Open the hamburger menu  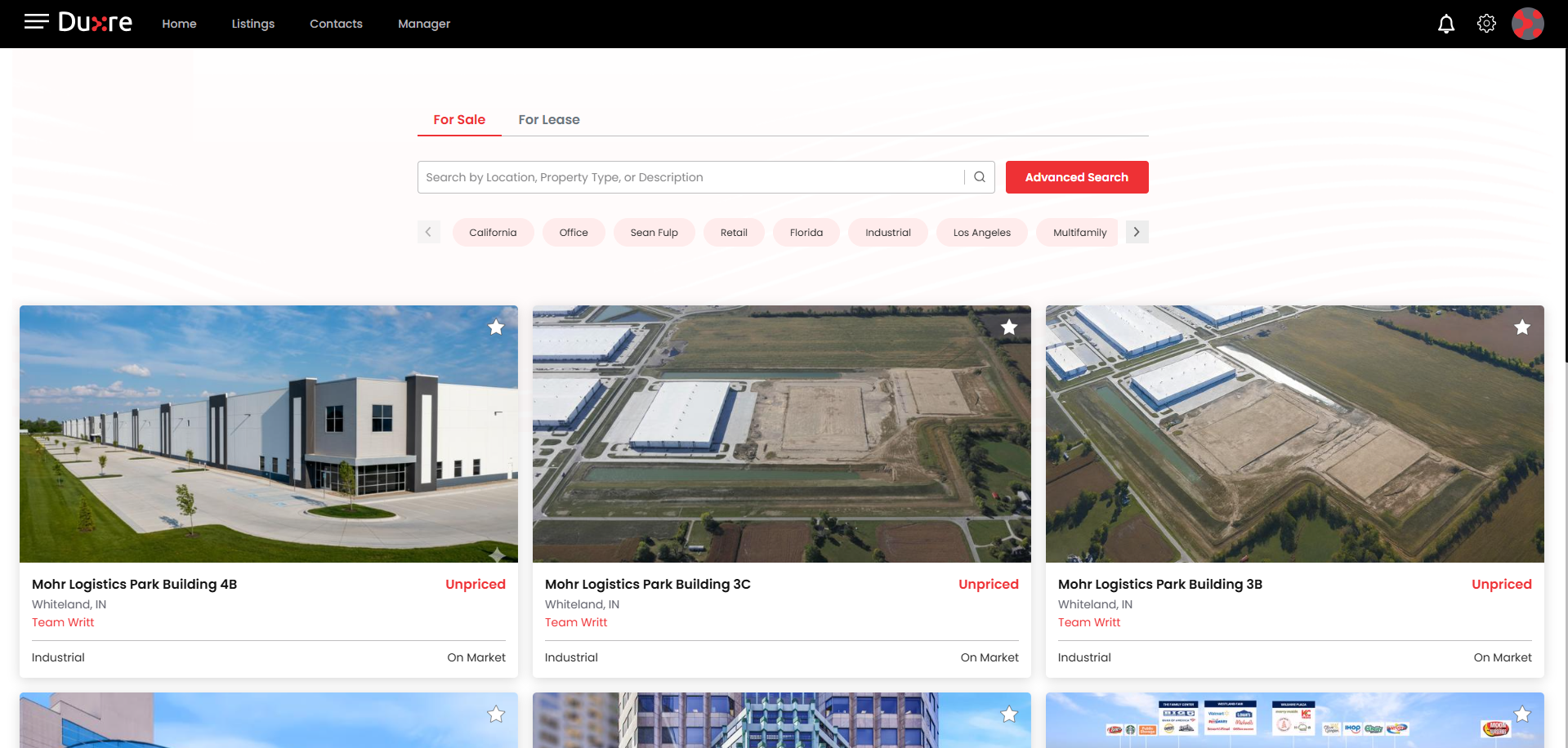click(x=36, y=22)
